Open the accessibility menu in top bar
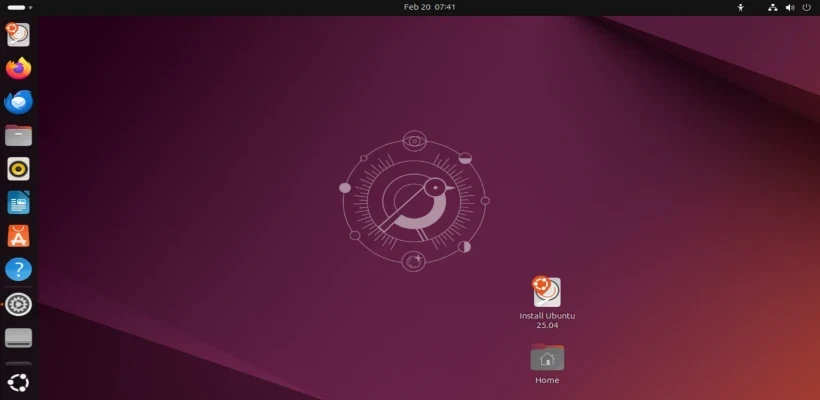The image size is (820, 400). pos(740,7)
